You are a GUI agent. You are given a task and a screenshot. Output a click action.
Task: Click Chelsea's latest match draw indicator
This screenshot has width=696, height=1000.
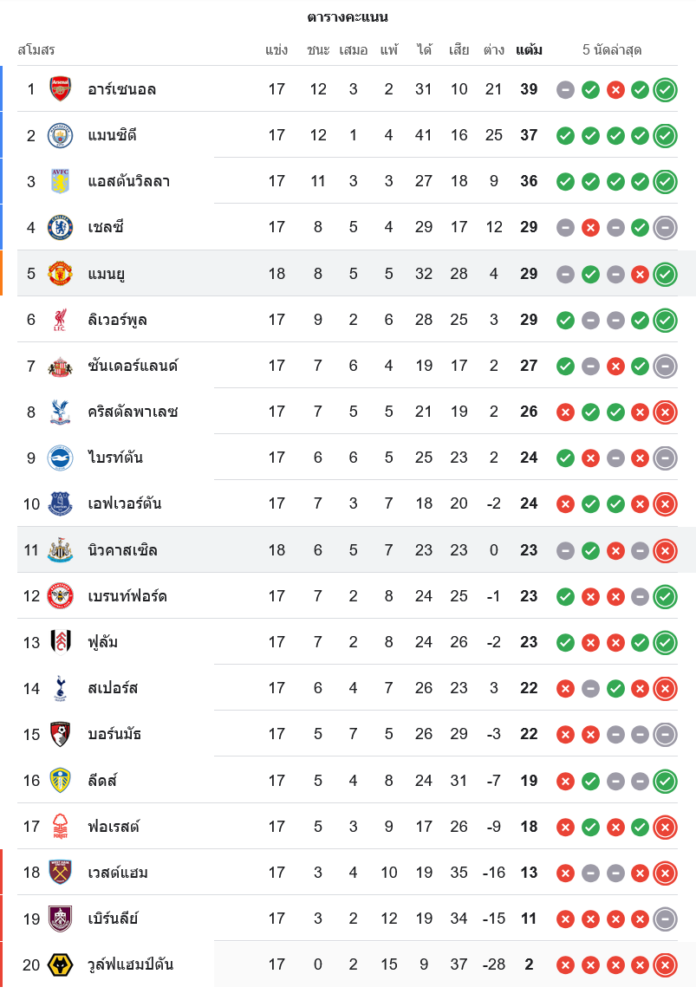[665, 228]
